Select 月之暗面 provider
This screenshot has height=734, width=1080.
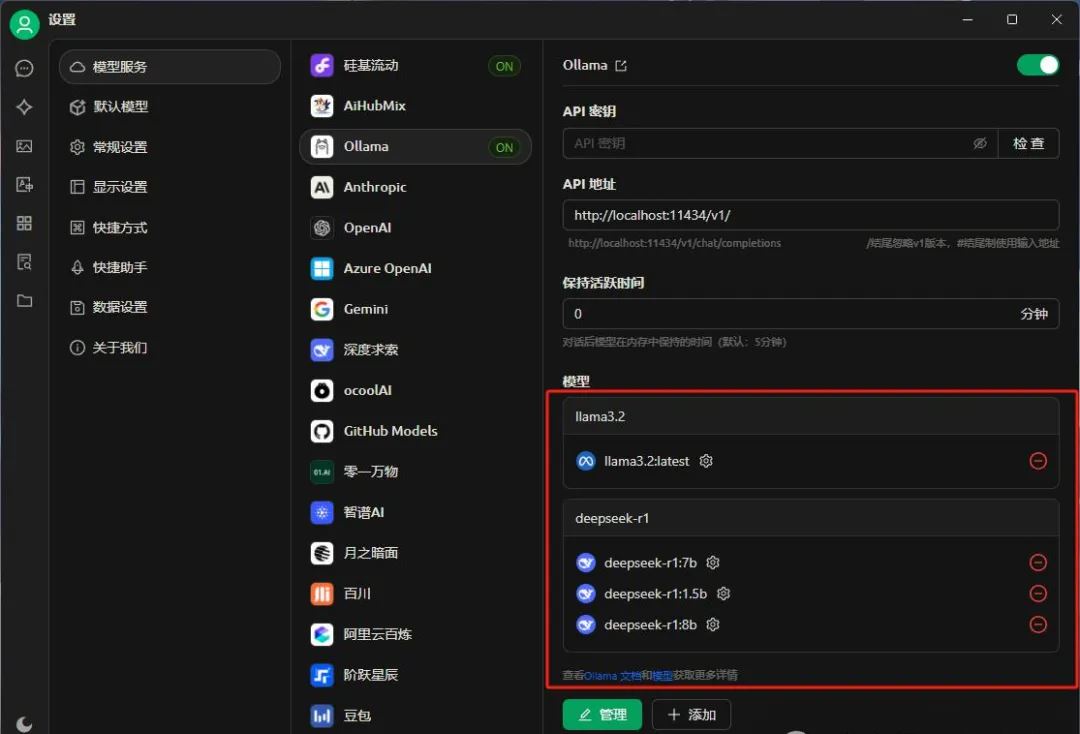tap(415, 552)
